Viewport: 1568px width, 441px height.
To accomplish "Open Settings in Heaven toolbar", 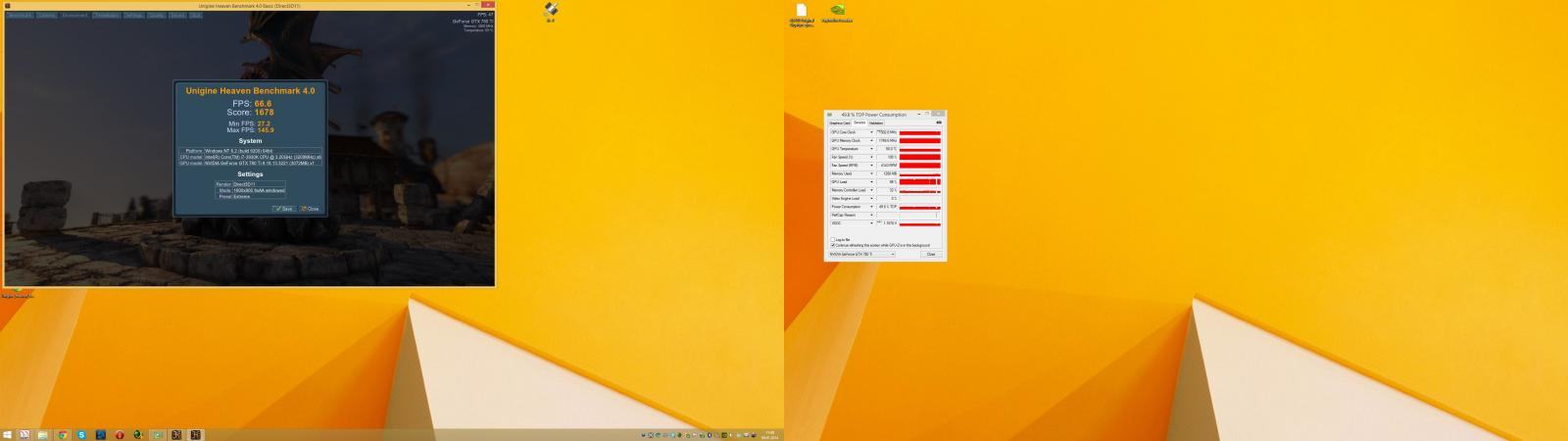I will click(x=133, y=15).
